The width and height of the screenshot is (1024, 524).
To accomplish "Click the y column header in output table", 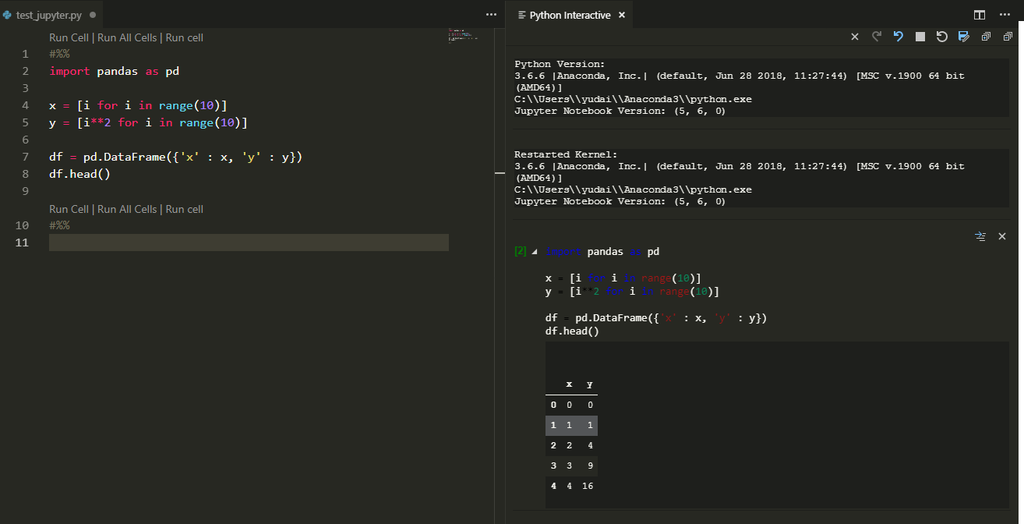I will [590, 384].
